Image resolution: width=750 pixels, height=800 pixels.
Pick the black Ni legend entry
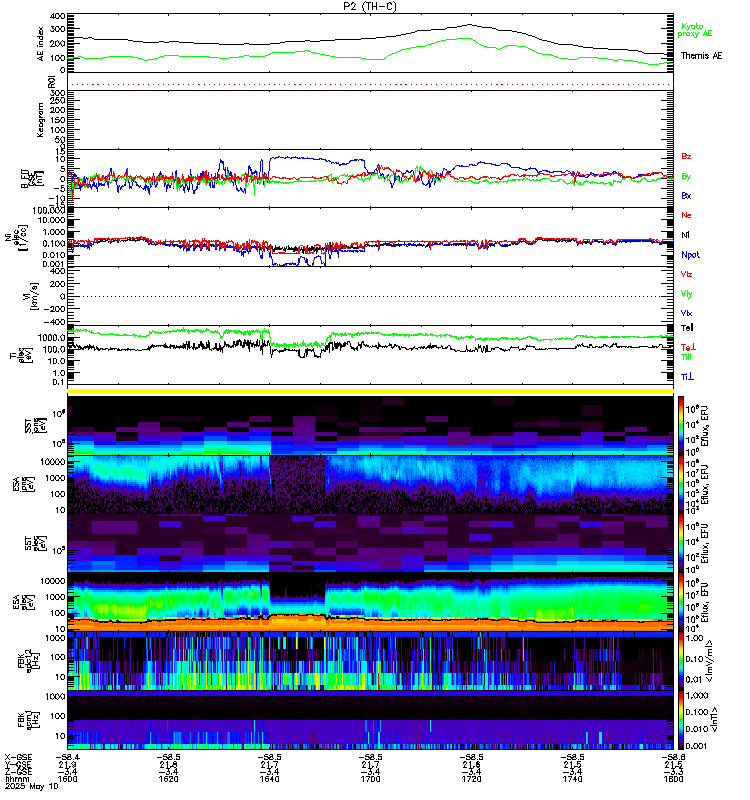tap(685, 235)
